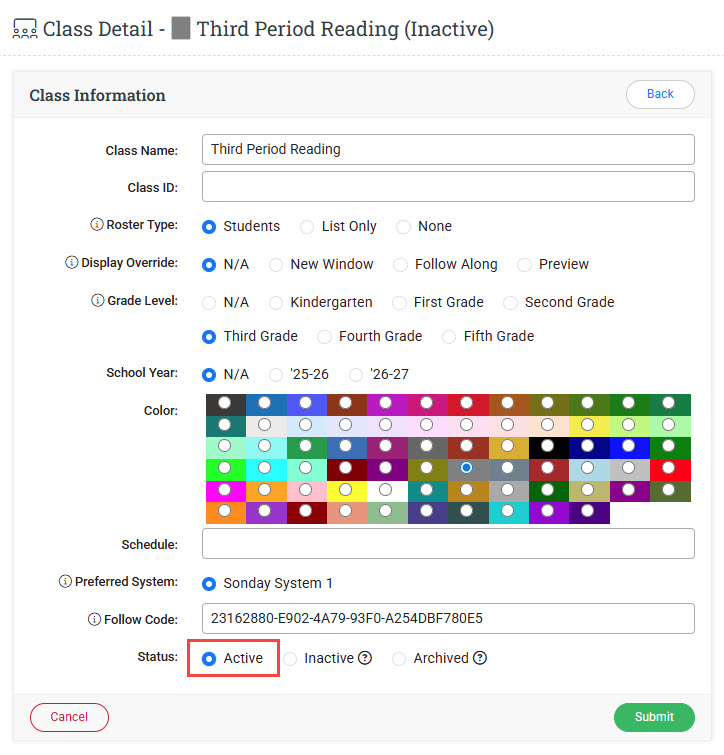Click the info icon beside Display Override

tap(71, 263)
